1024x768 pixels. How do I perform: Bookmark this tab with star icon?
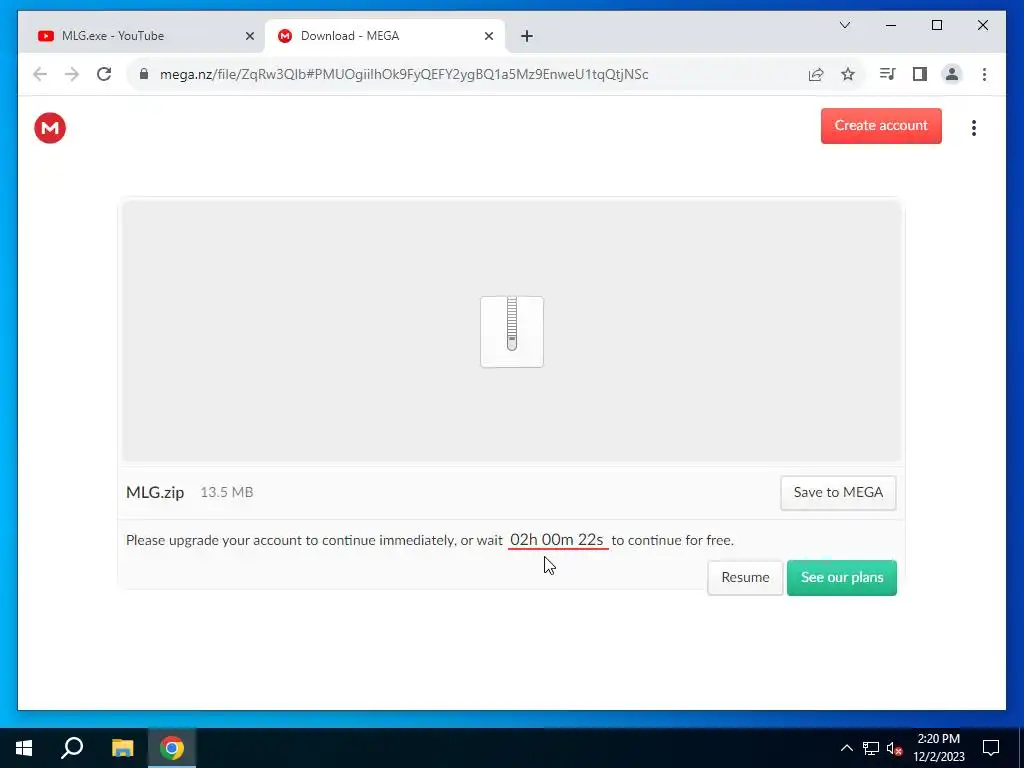pos(848,74)
